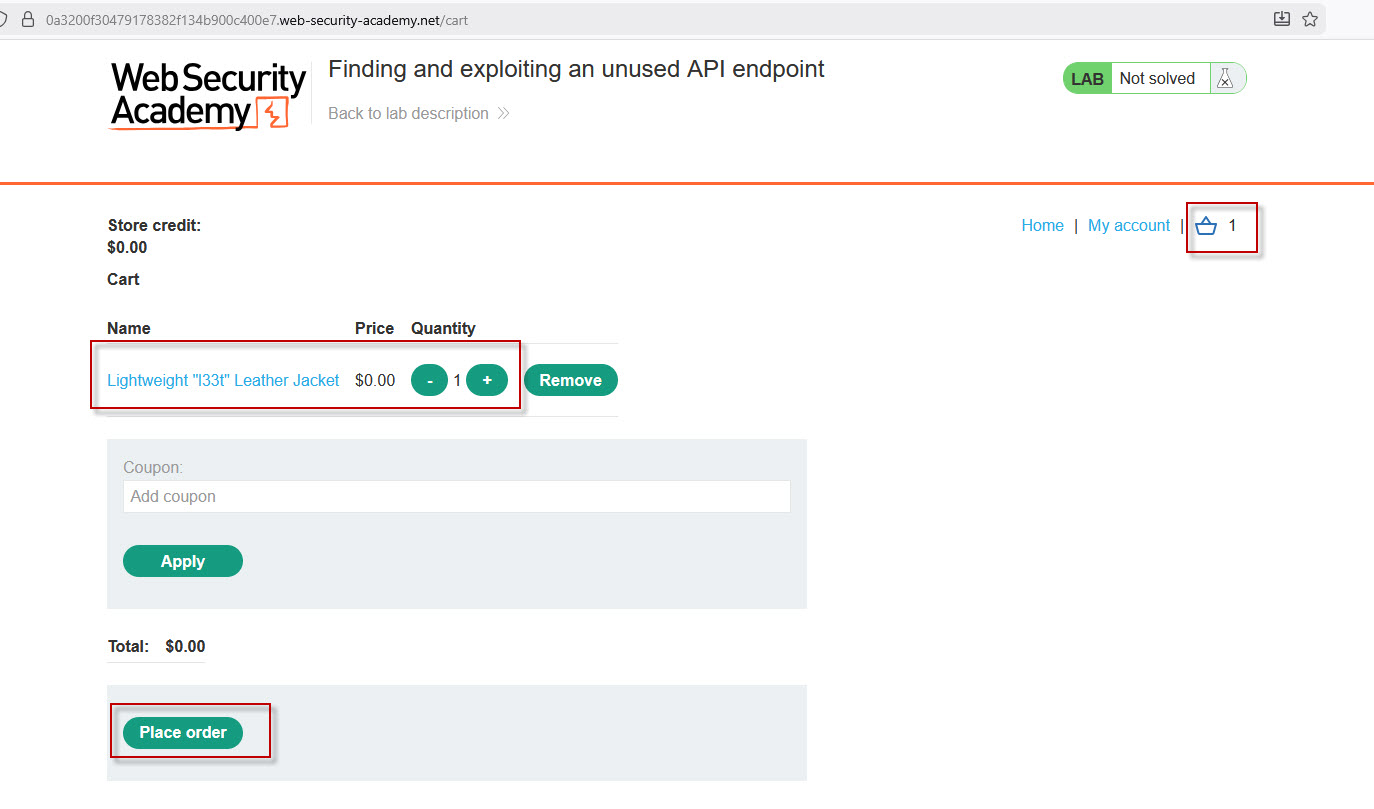
Task: Click the bookmark star in the address bar
Action: click(1310, 19)
